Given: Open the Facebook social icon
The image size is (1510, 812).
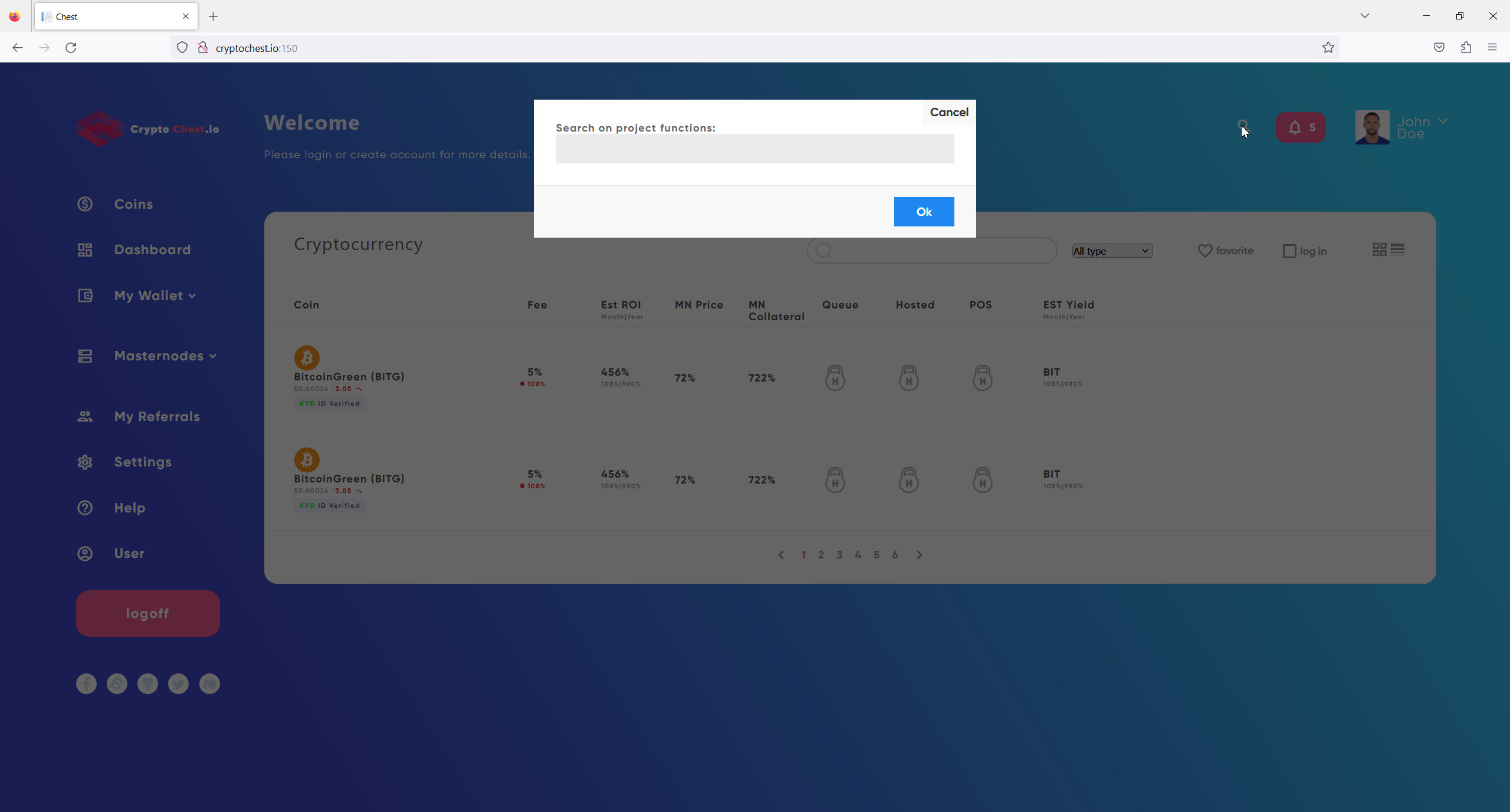Looking at the screenshot, I should coord(86,683).
